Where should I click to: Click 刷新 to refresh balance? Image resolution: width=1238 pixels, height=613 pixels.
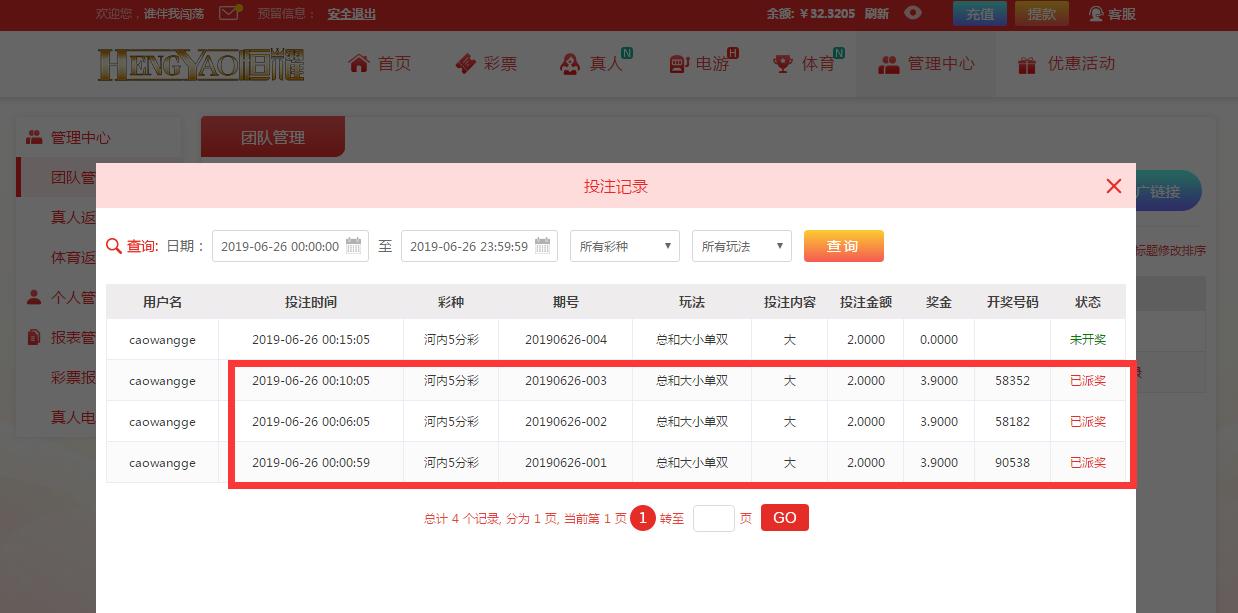click(x=876, y=14)
